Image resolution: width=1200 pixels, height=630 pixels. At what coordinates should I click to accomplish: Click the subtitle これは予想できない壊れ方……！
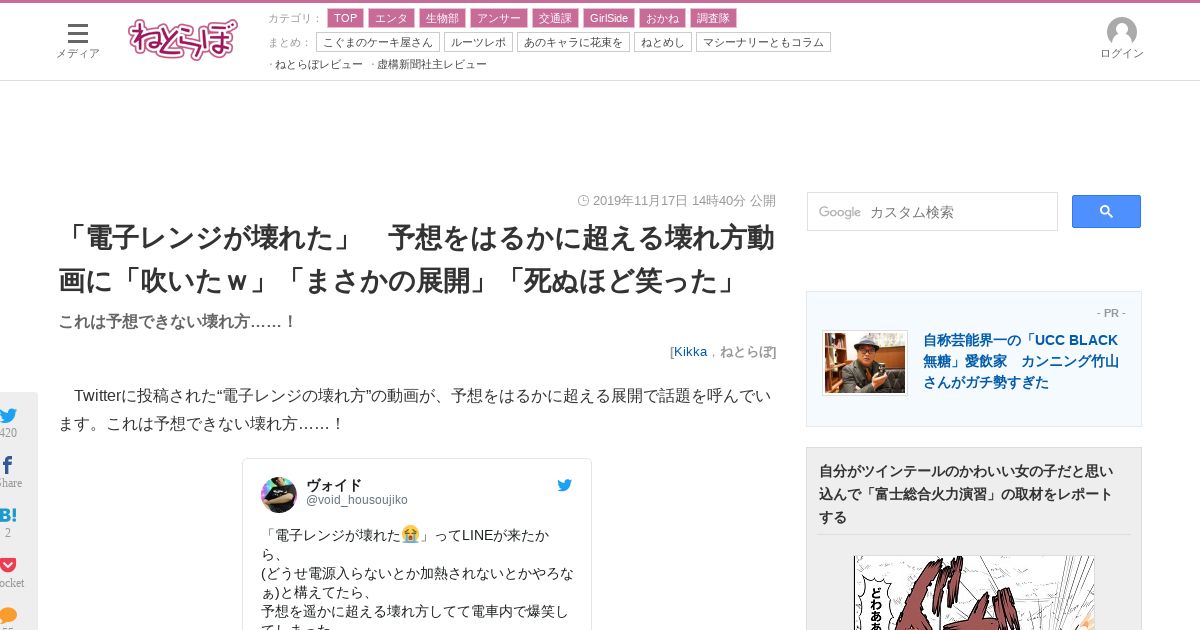pos(178,322)
